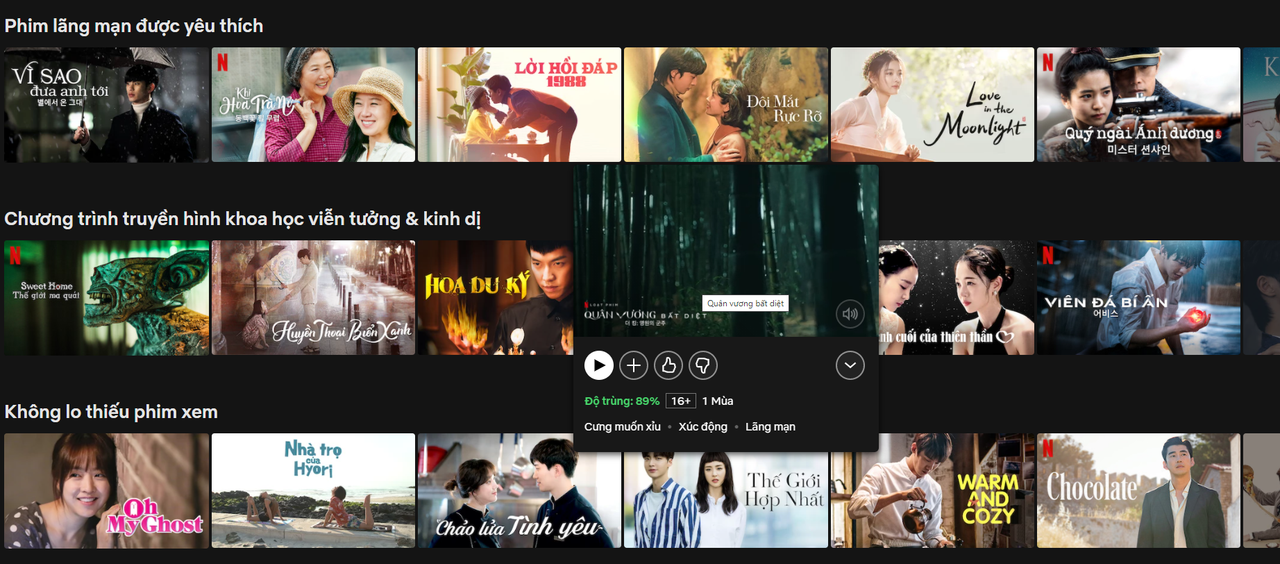Image resolution: width=1280 pixels, height=564 pixels.
Task: Open the 'Nhà trọ của Hyori' thumbnail
Action: coord(313,490)
